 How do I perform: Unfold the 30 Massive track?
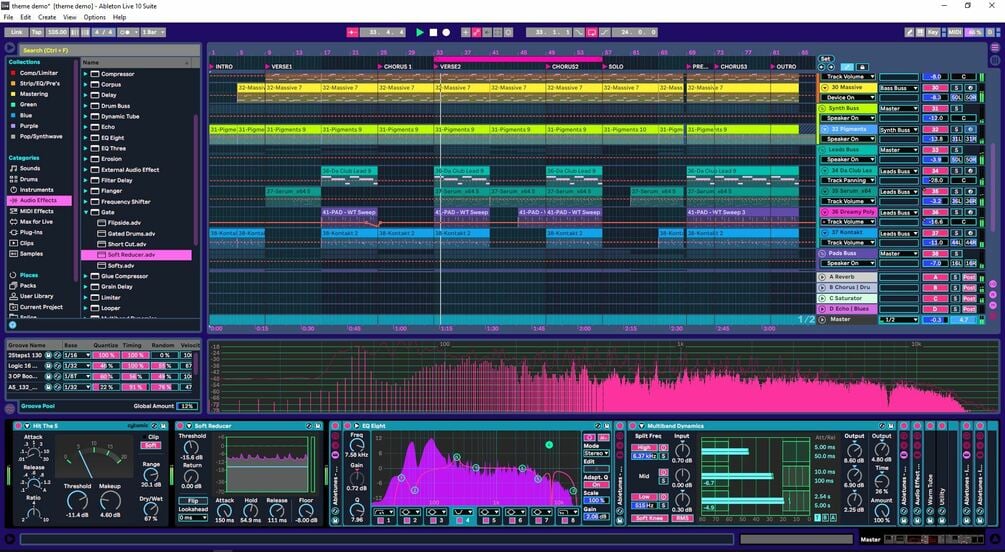pos(824,88)
